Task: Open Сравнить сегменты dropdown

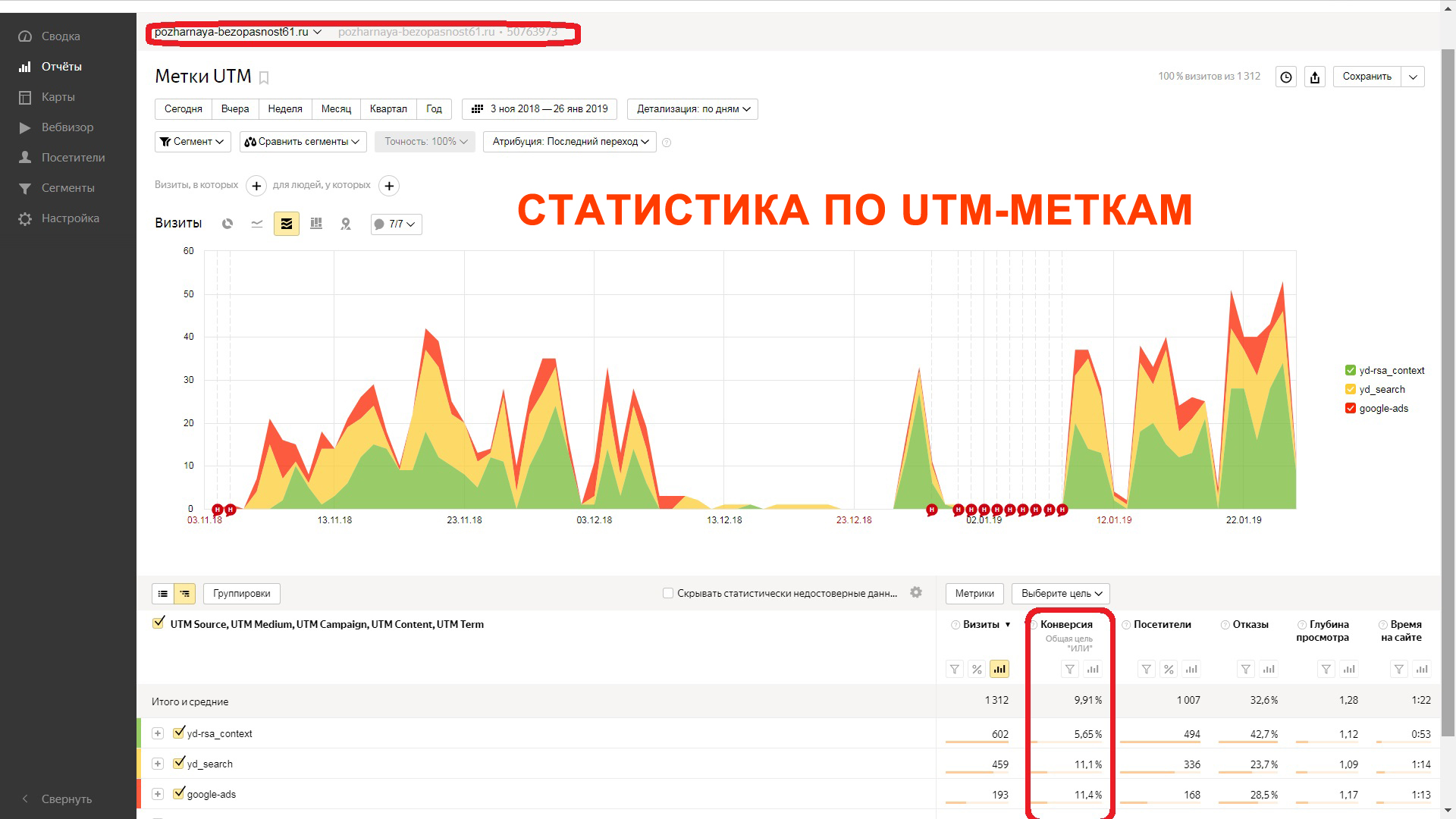Action: (303, 142)
